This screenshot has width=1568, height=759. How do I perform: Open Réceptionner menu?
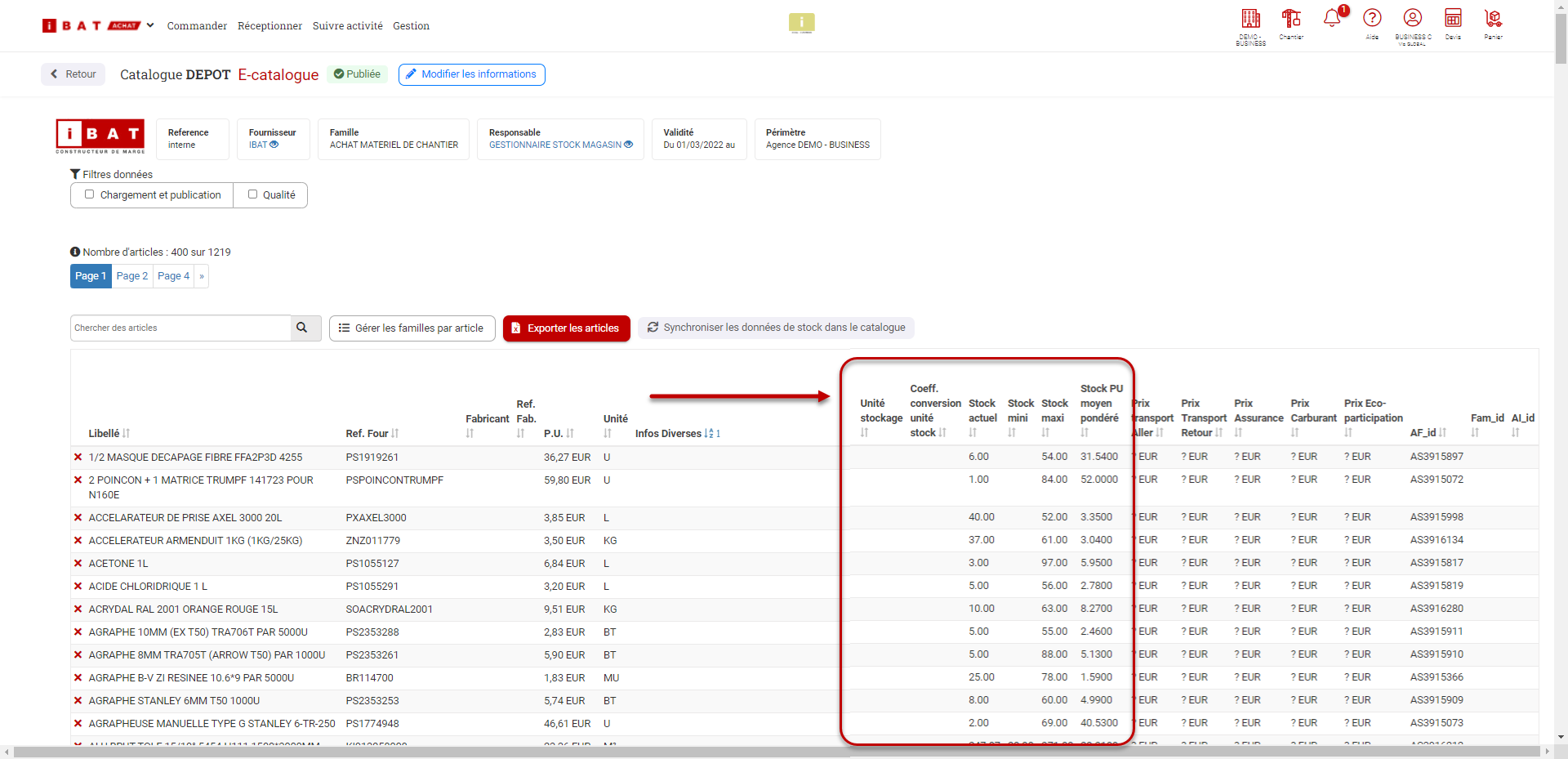coord(269,26)
